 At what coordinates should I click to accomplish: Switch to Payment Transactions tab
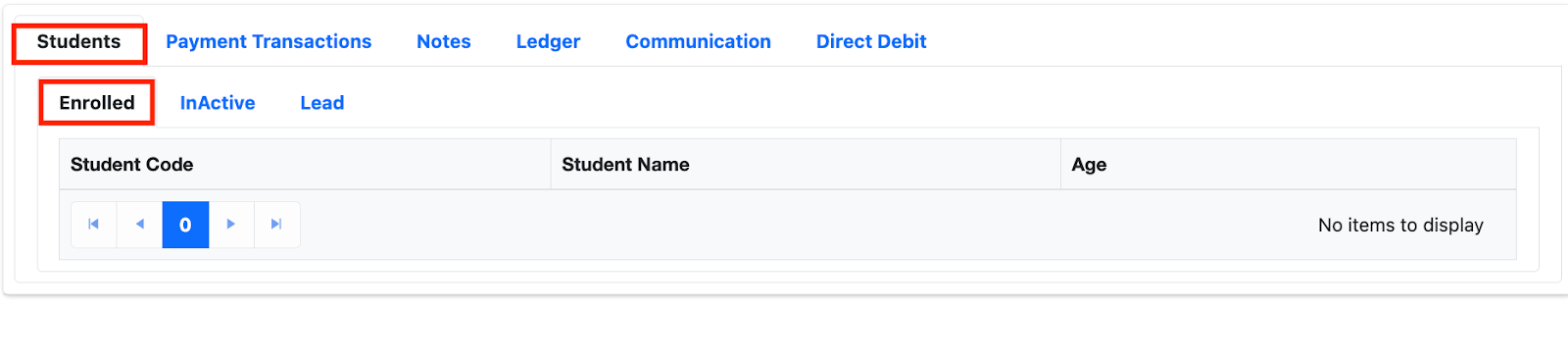click(269, 42)
